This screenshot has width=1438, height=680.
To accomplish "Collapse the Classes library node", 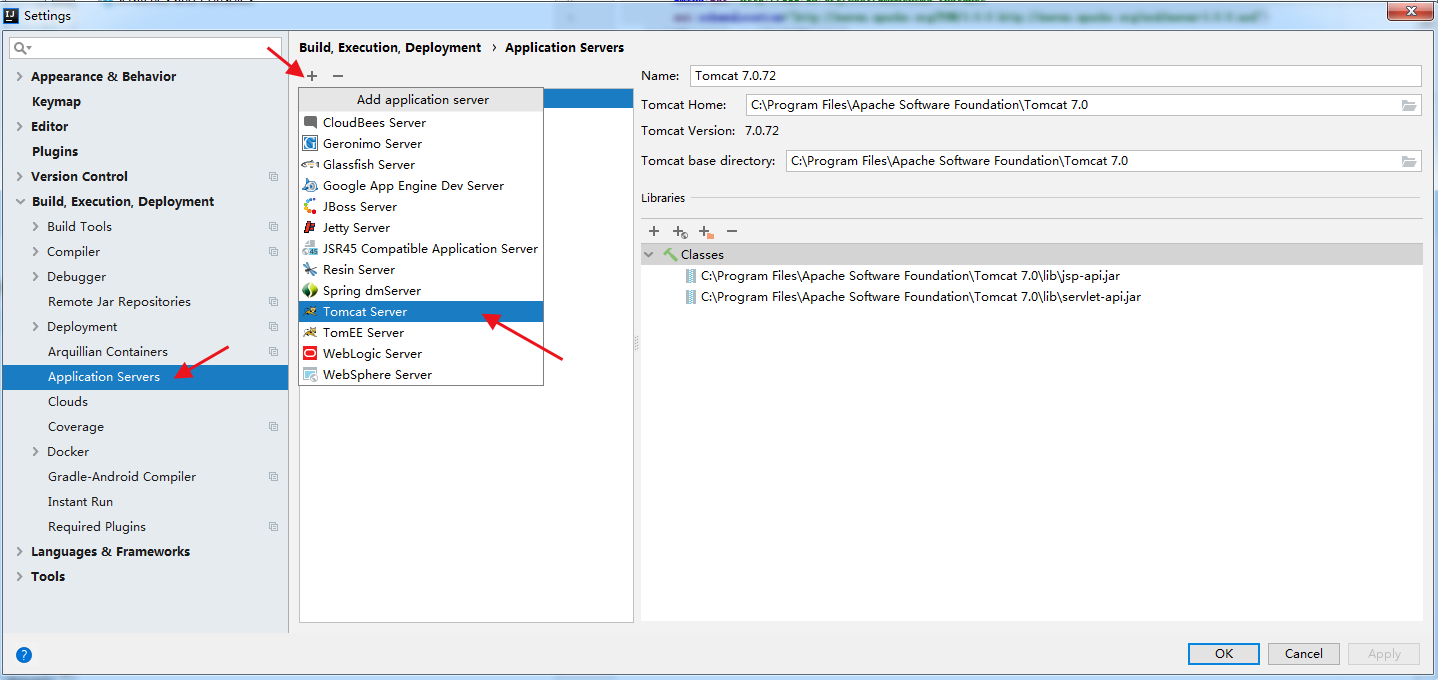I will pyautogui.click(x=649, y=255).
